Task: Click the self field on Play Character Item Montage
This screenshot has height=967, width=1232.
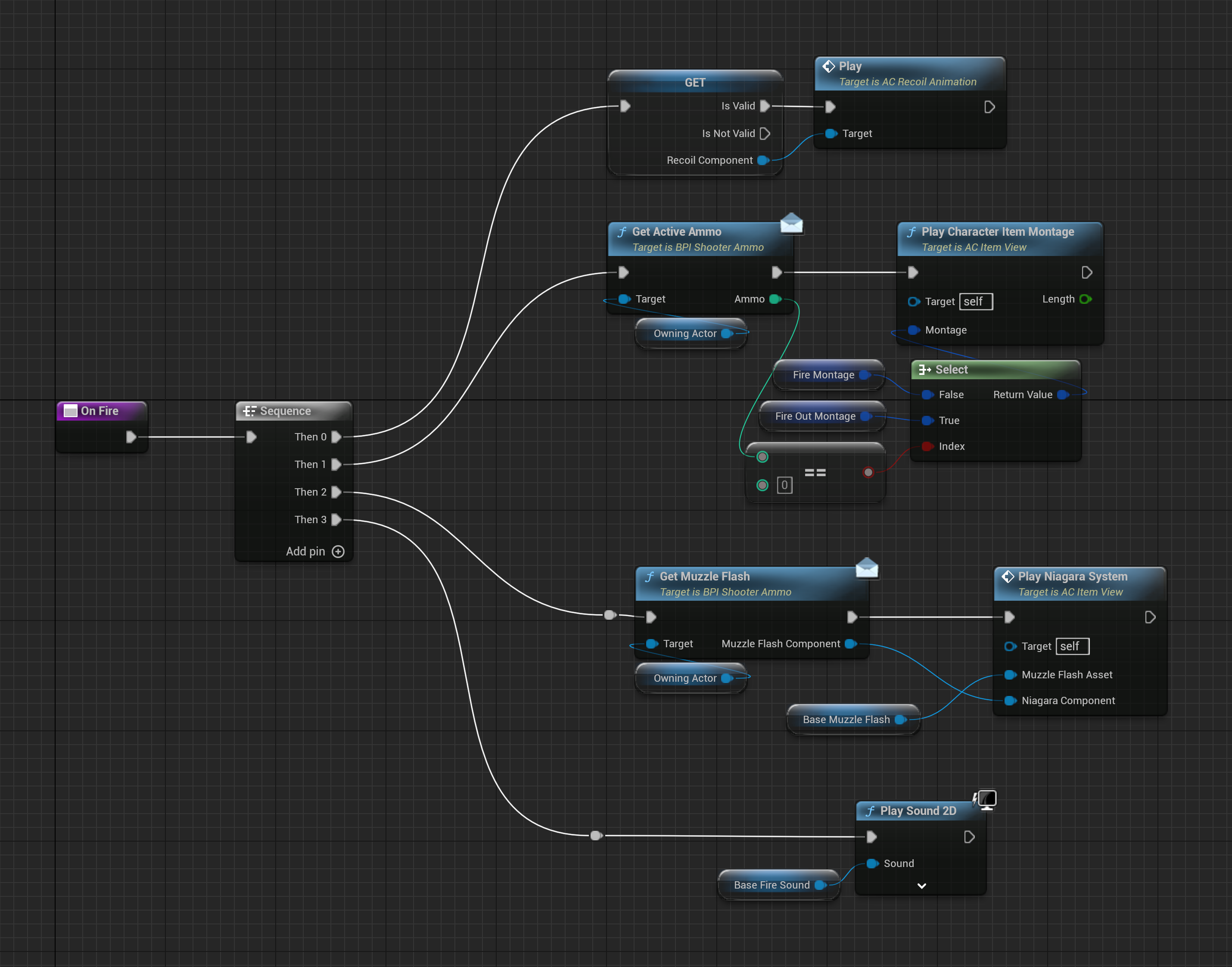Action: coord(976,302)
